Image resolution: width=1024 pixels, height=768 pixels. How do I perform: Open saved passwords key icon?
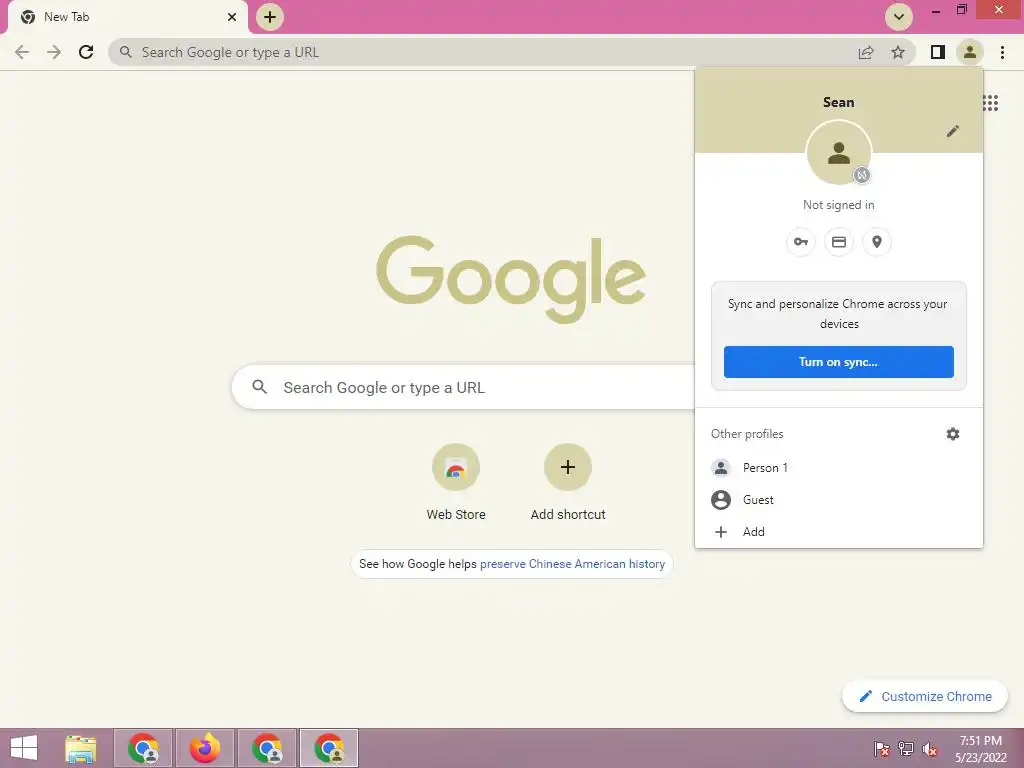click(801, 242)
